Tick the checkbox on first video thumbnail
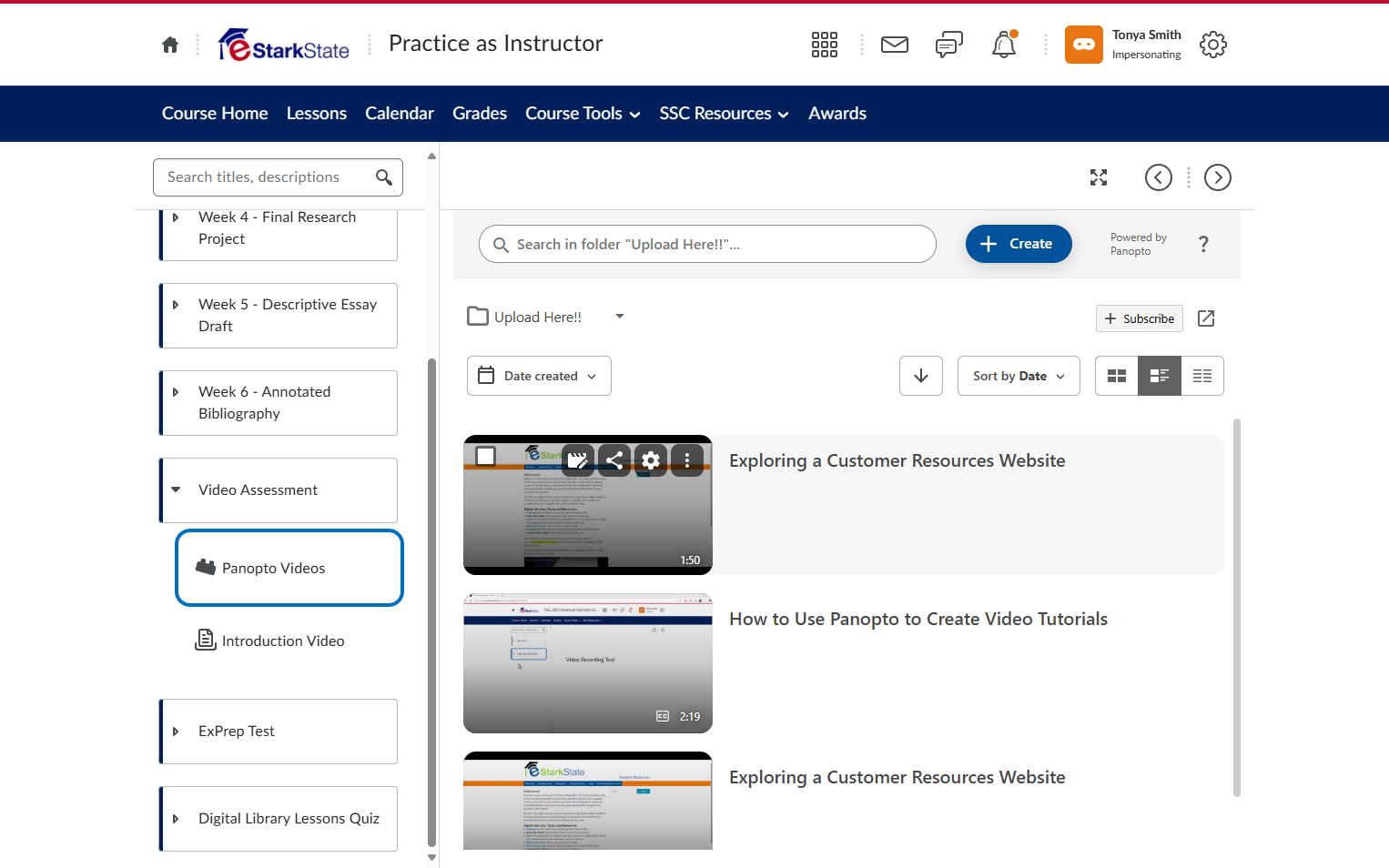 [486, 456]
